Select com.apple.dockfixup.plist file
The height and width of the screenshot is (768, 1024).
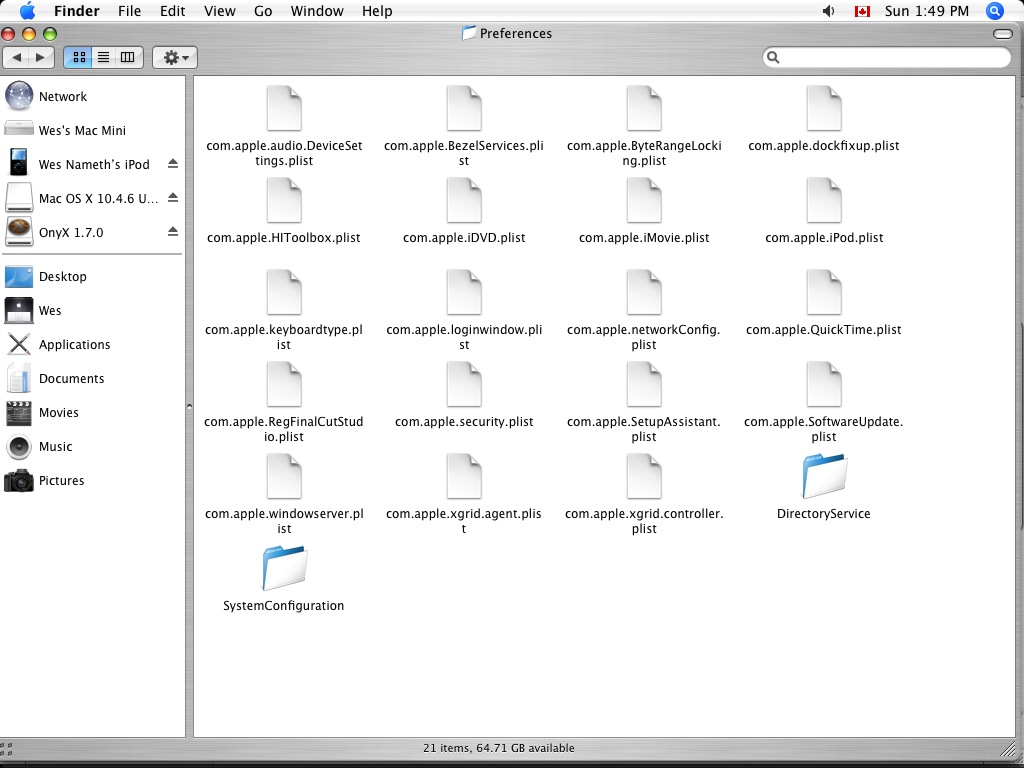pos(824,109)
